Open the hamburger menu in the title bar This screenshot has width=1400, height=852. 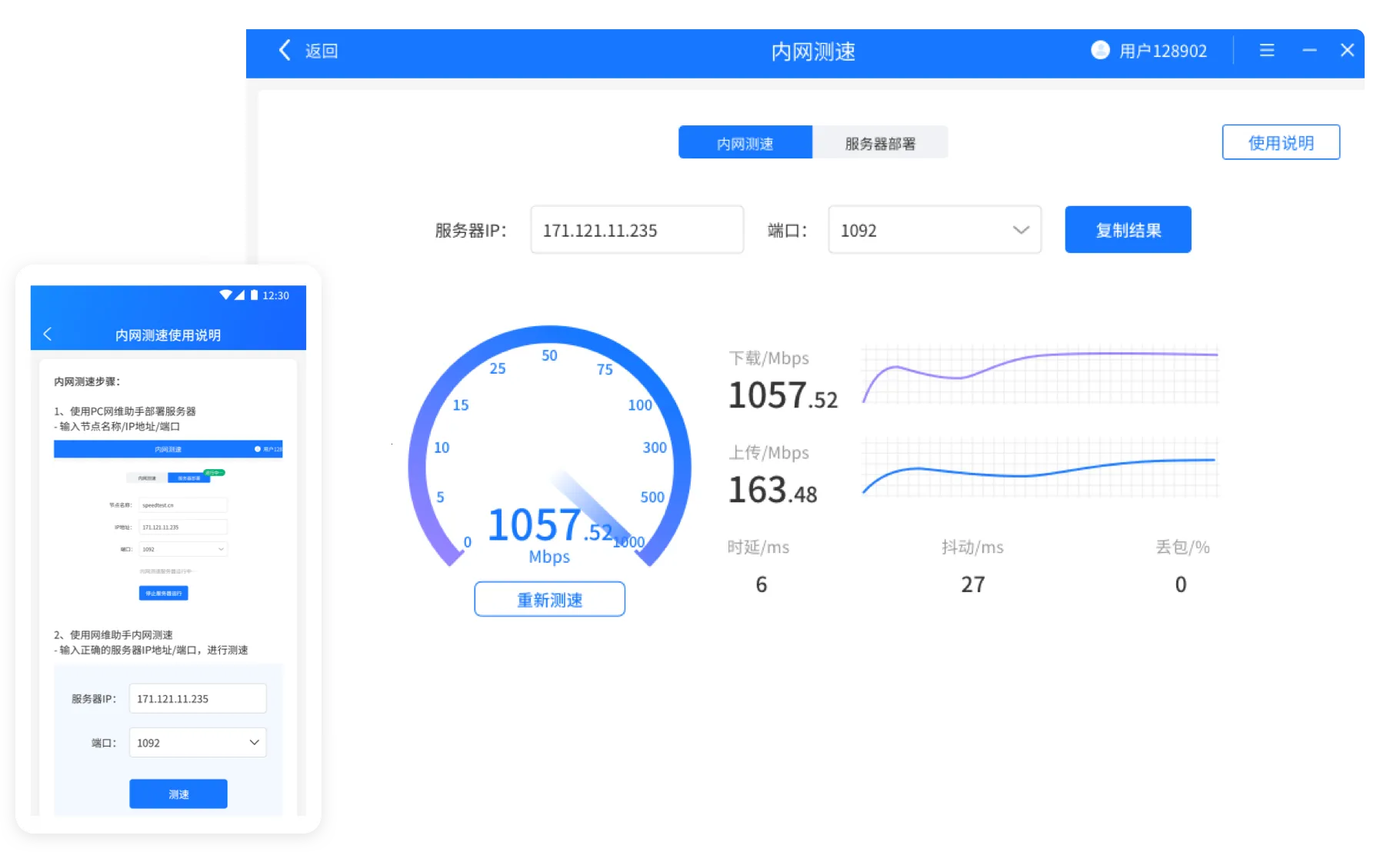pos(1266,51)
